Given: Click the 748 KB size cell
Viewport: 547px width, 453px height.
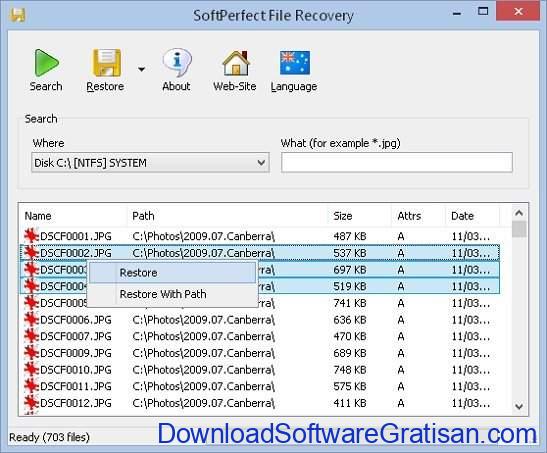Looking at the screenshot, I should click(350, 370).
